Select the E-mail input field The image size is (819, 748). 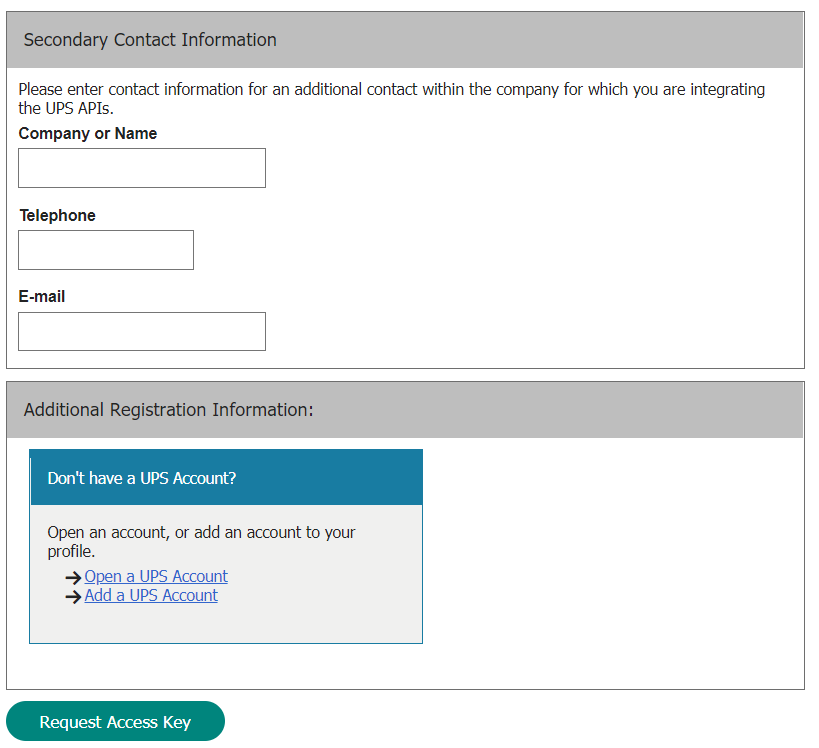(x=142, y=331)
